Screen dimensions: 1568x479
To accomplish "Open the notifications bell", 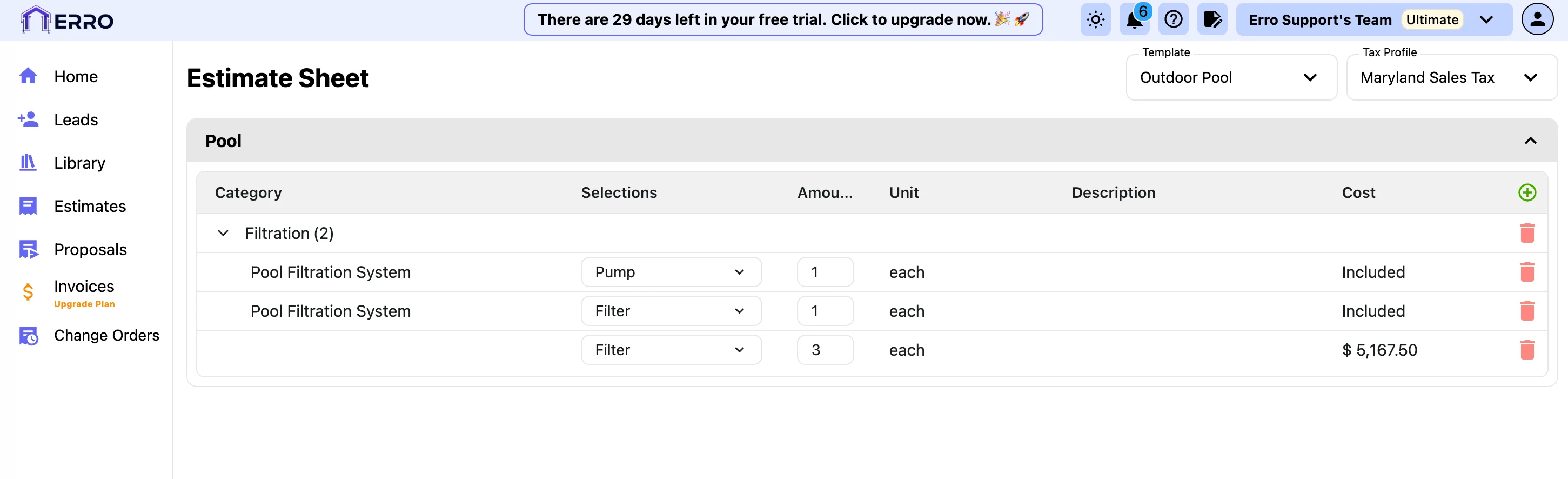I will (1134, 20).
